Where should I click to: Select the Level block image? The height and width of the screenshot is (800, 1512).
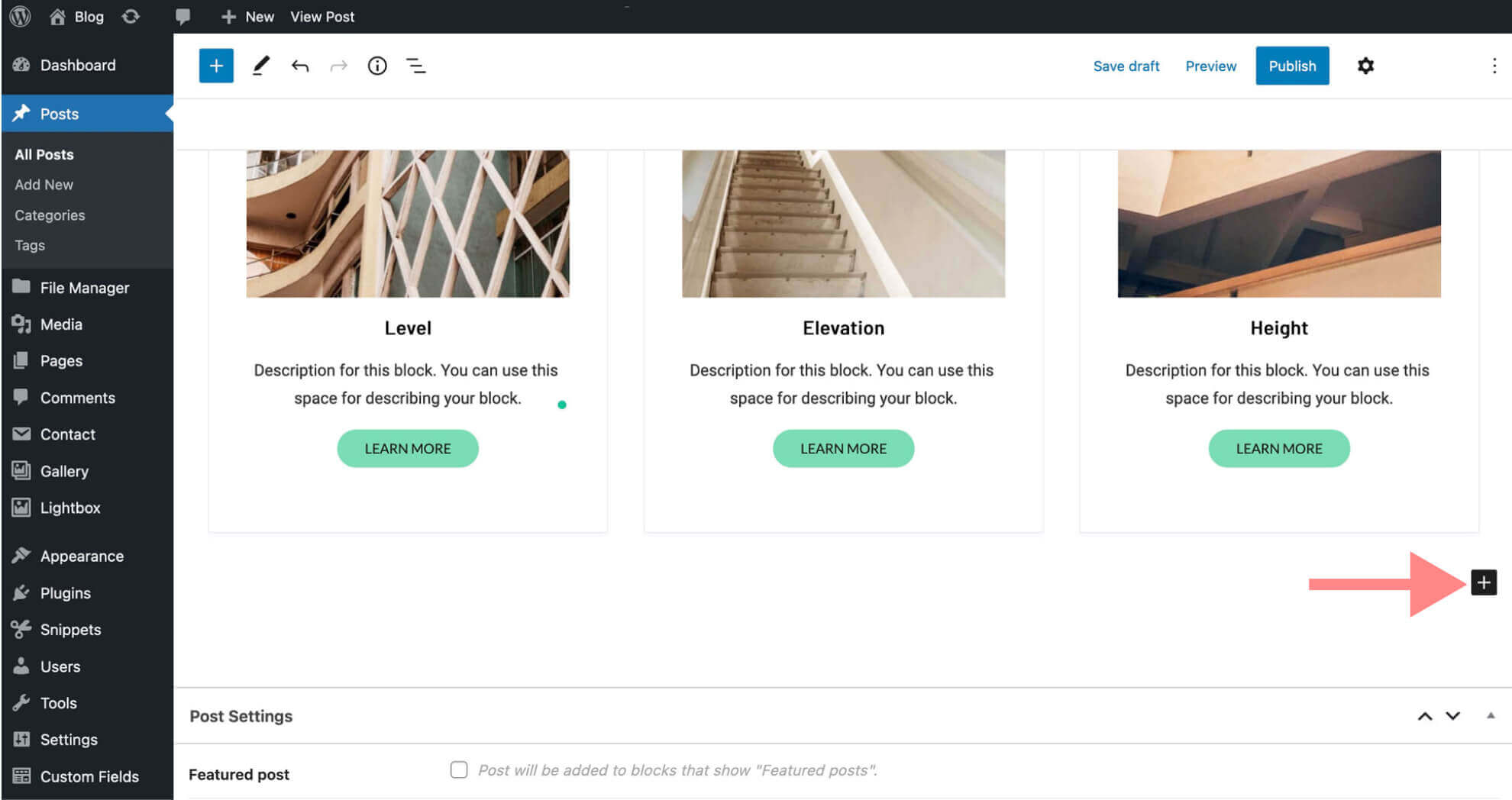(x=408, y=224)
